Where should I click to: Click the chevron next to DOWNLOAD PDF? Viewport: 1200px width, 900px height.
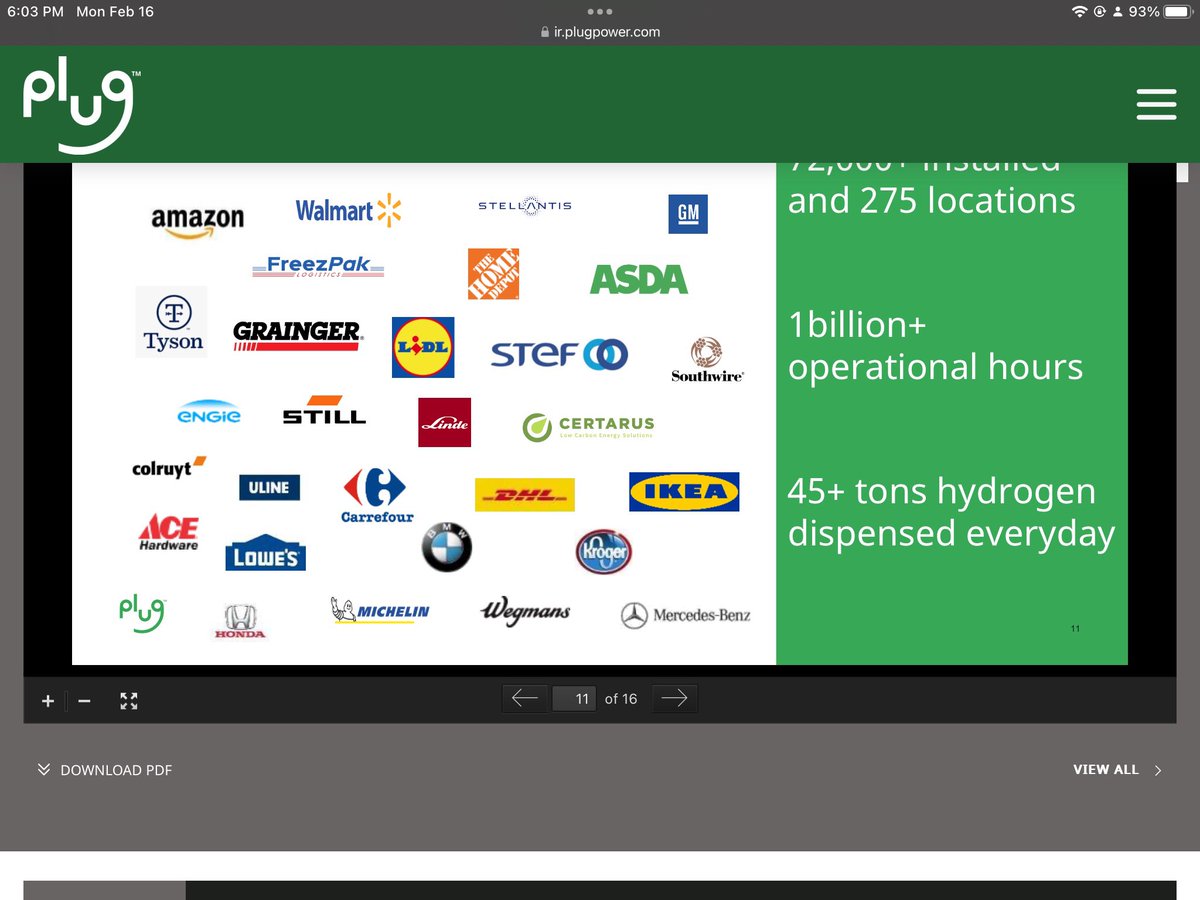(x=44, y=770)
